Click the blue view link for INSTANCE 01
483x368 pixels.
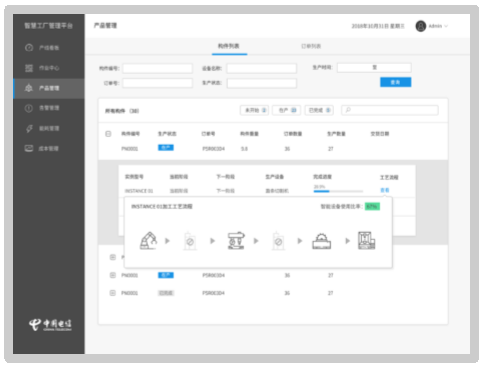385,190
